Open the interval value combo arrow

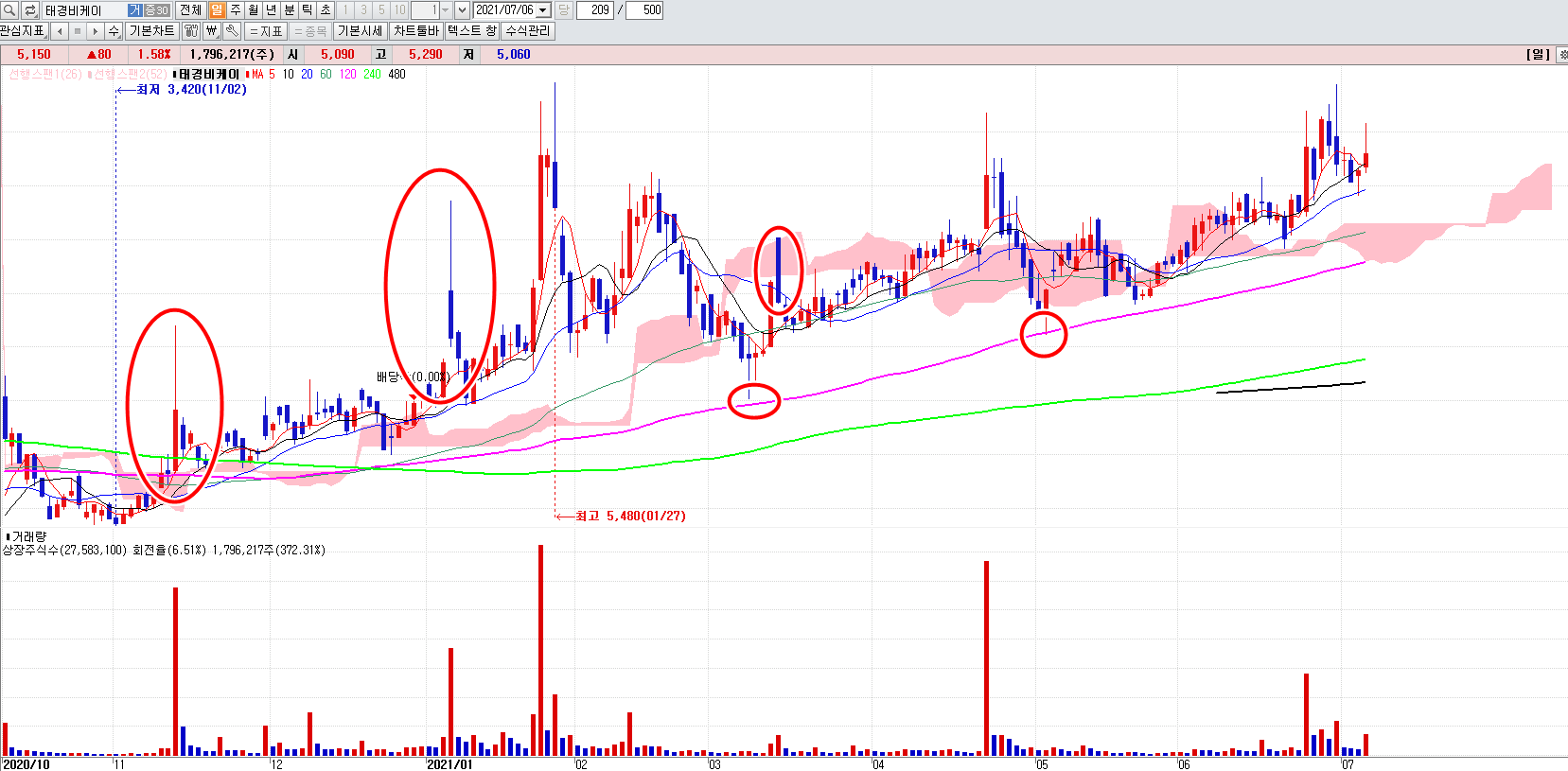tap(445, 10)
